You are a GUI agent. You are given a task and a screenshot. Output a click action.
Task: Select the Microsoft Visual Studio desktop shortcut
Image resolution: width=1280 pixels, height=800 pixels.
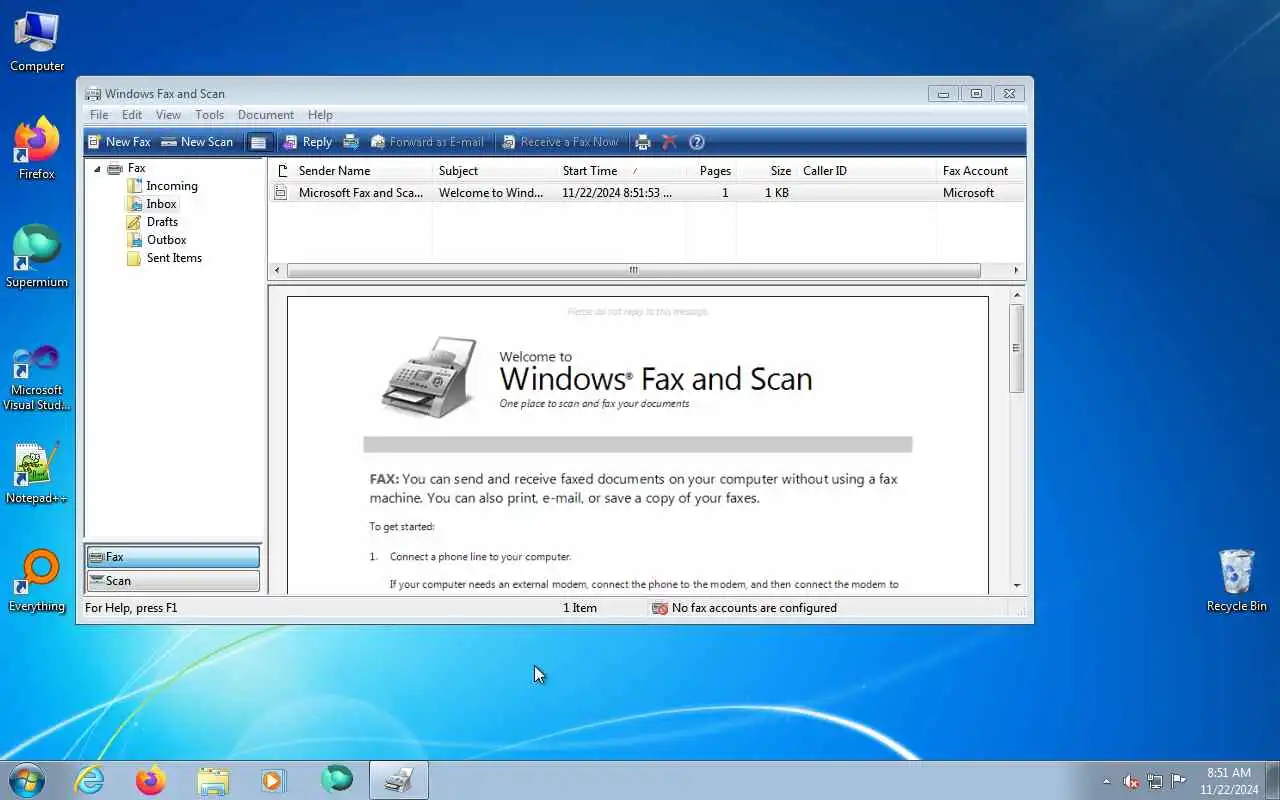point(37,378)
